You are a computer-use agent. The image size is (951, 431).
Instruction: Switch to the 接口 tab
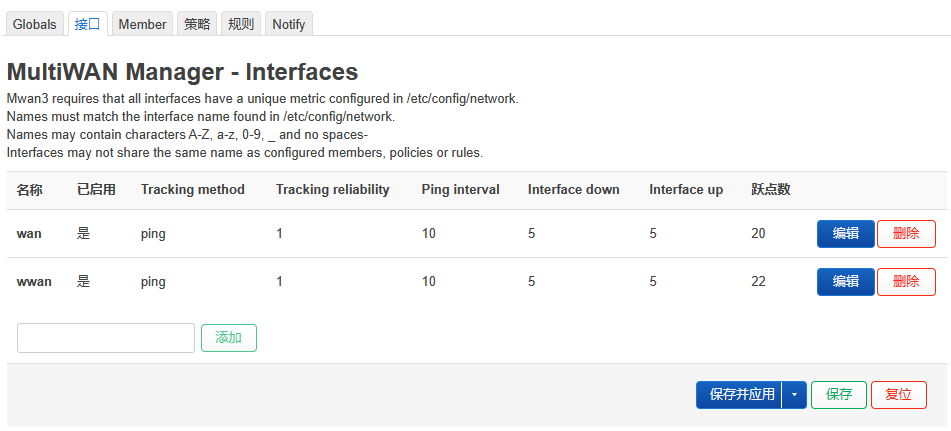pos(87,24)
